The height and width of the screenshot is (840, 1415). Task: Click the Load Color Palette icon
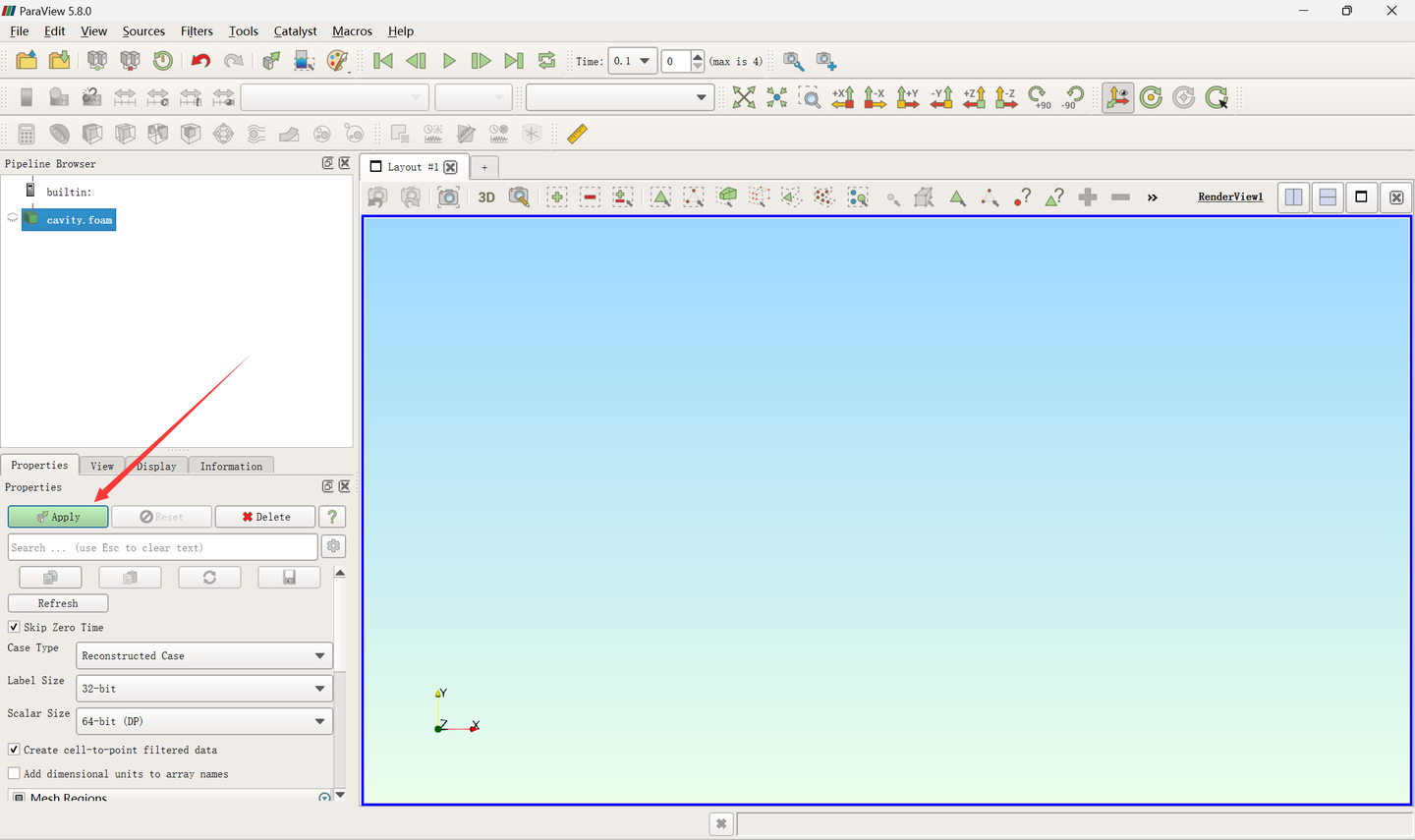tap(337, 61)
